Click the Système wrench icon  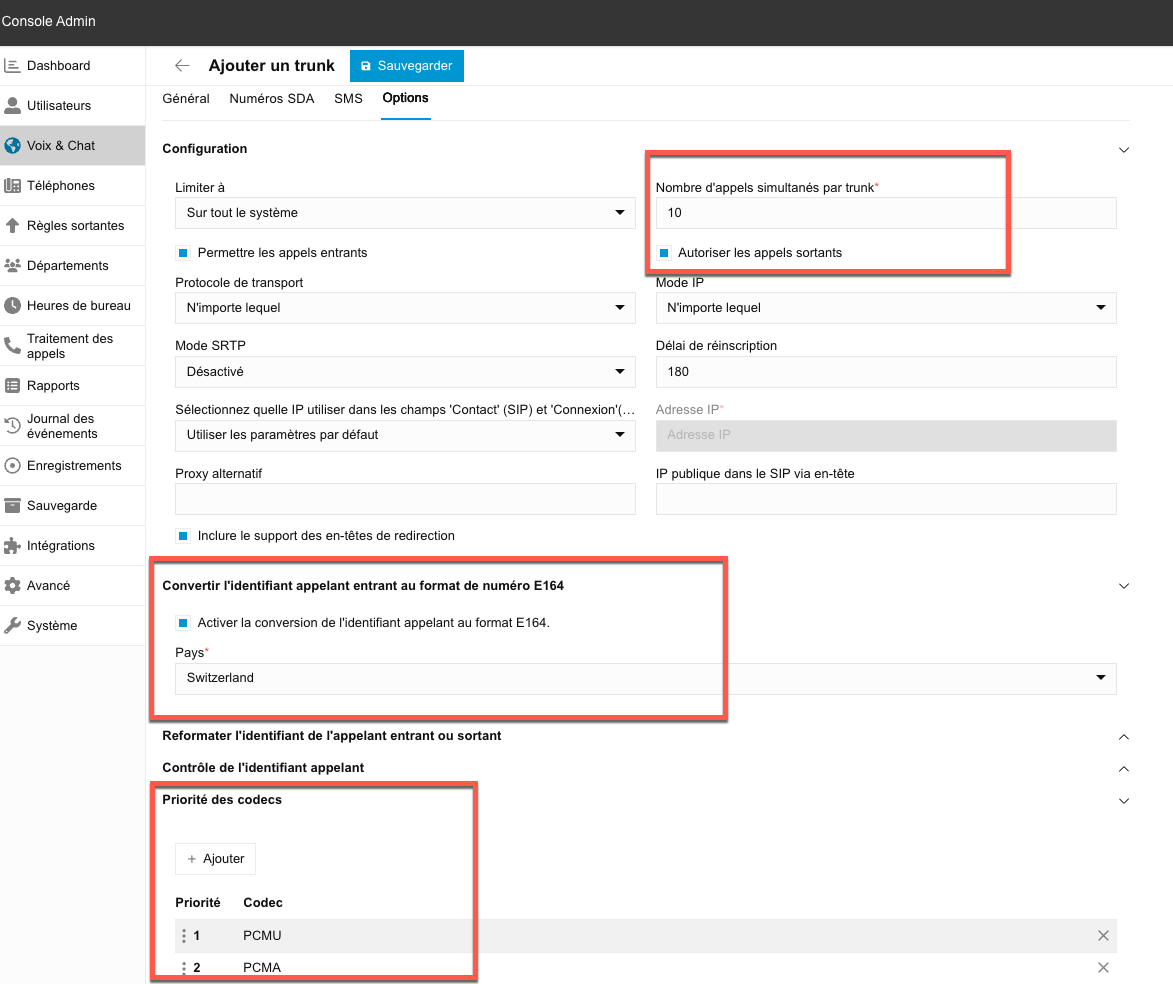tap(13, 626)
